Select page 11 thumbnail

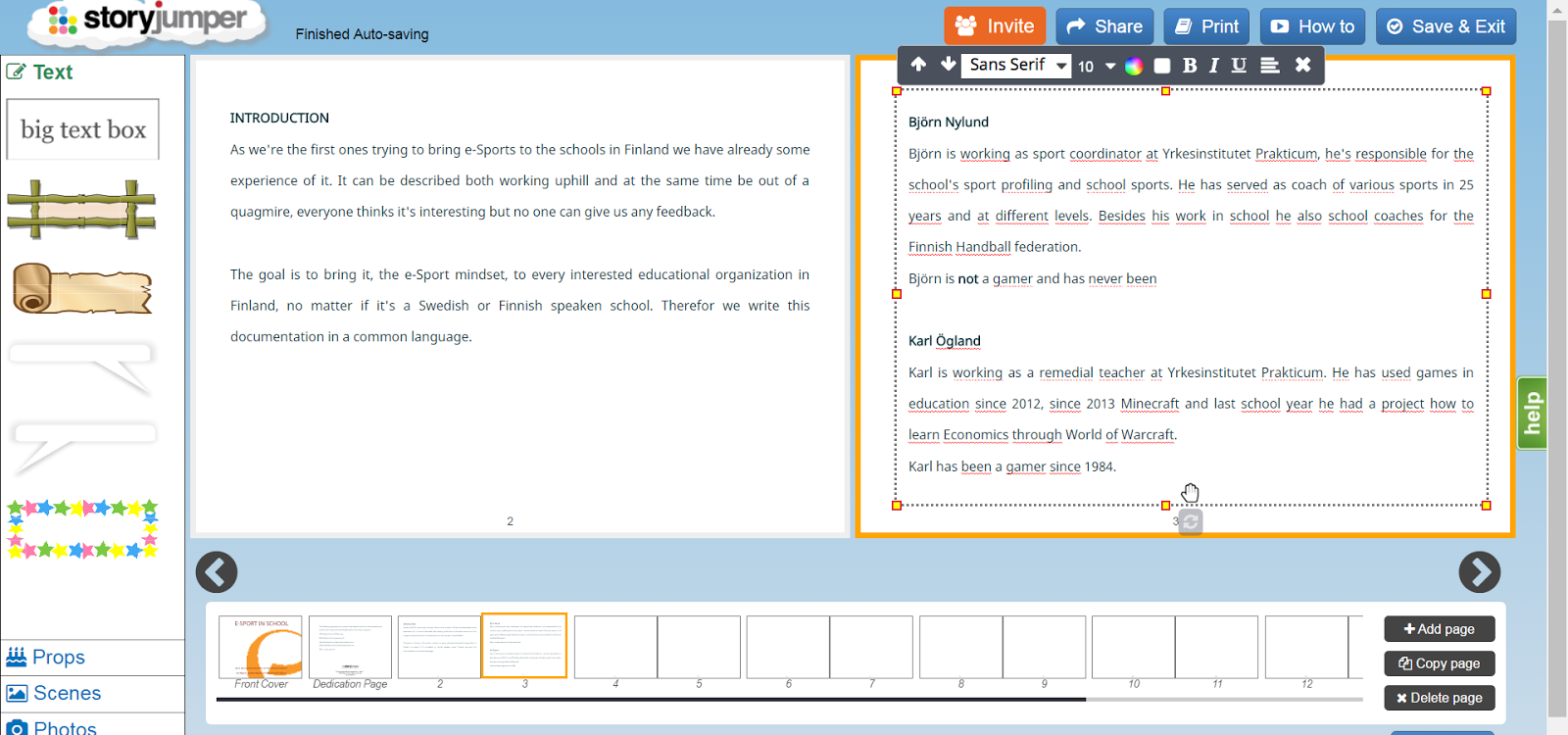point(1217,647)
